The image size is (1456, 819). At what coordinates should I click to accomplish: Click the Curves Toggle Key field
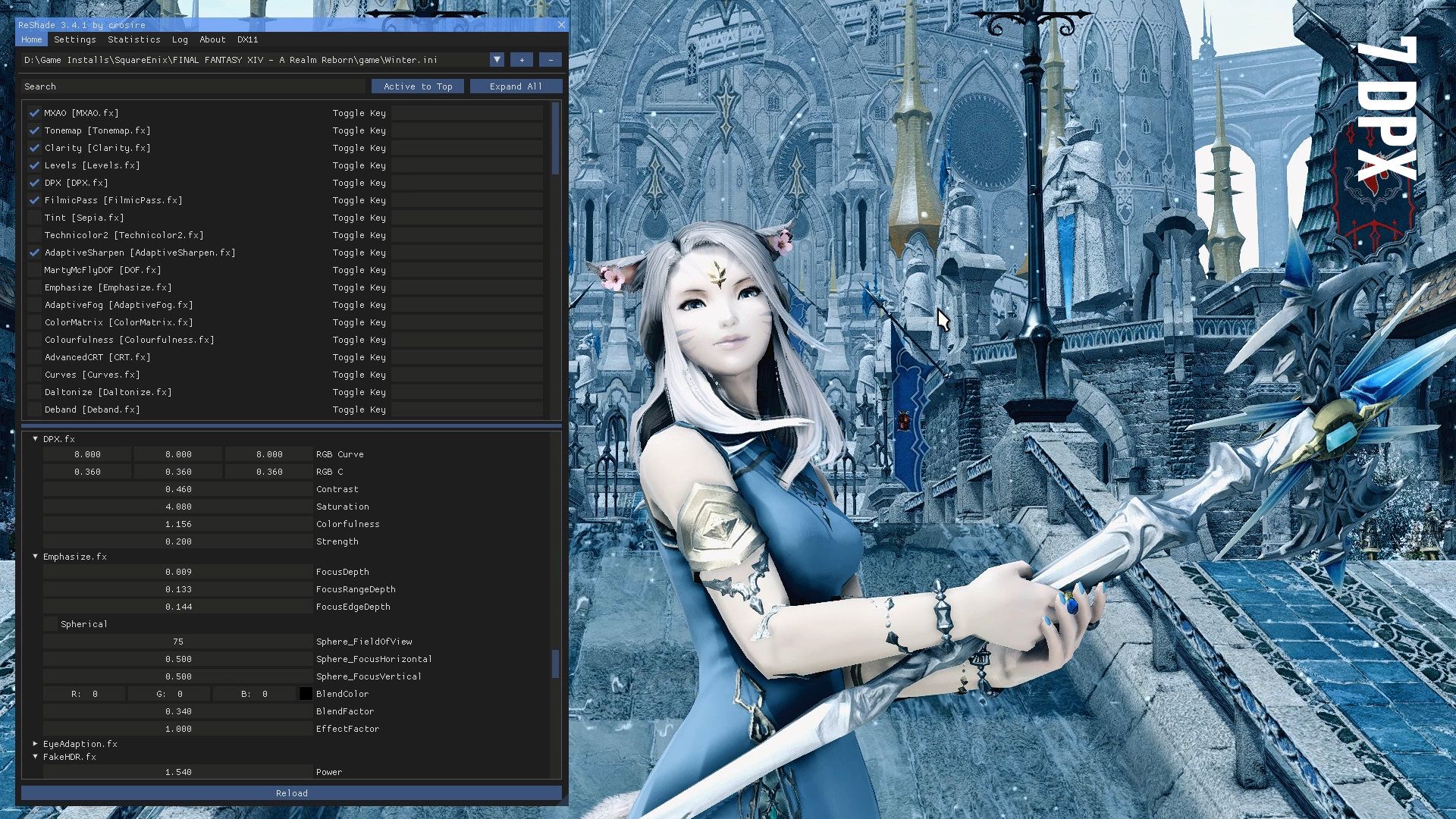(467, 375)
